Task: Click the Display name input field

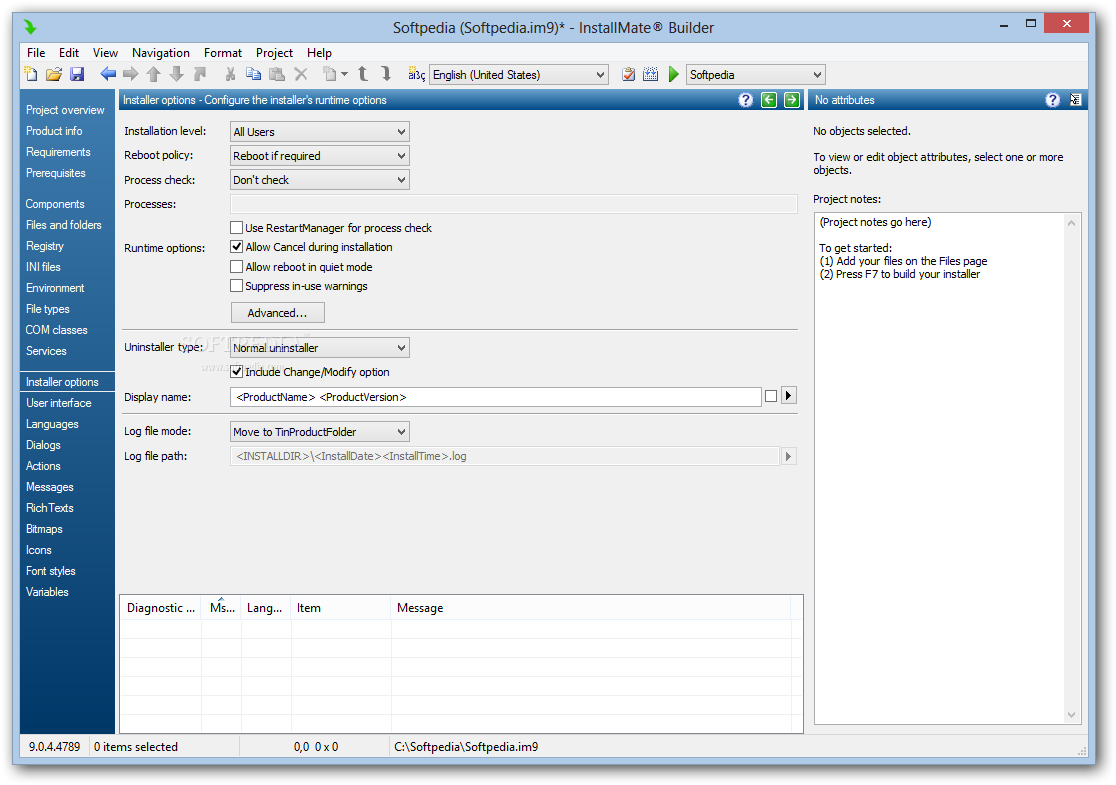Action: [x=496, y=397]
